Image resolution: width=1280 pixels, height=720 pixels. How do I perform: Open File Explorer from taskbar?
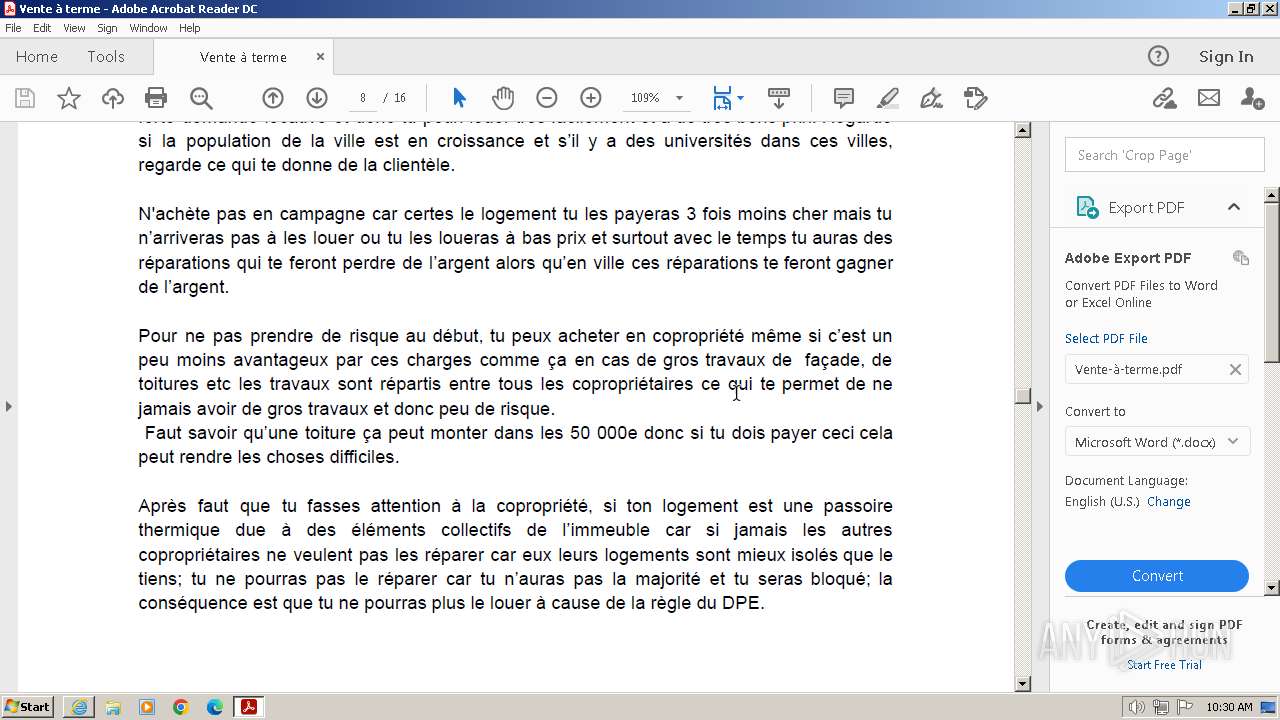113,707
